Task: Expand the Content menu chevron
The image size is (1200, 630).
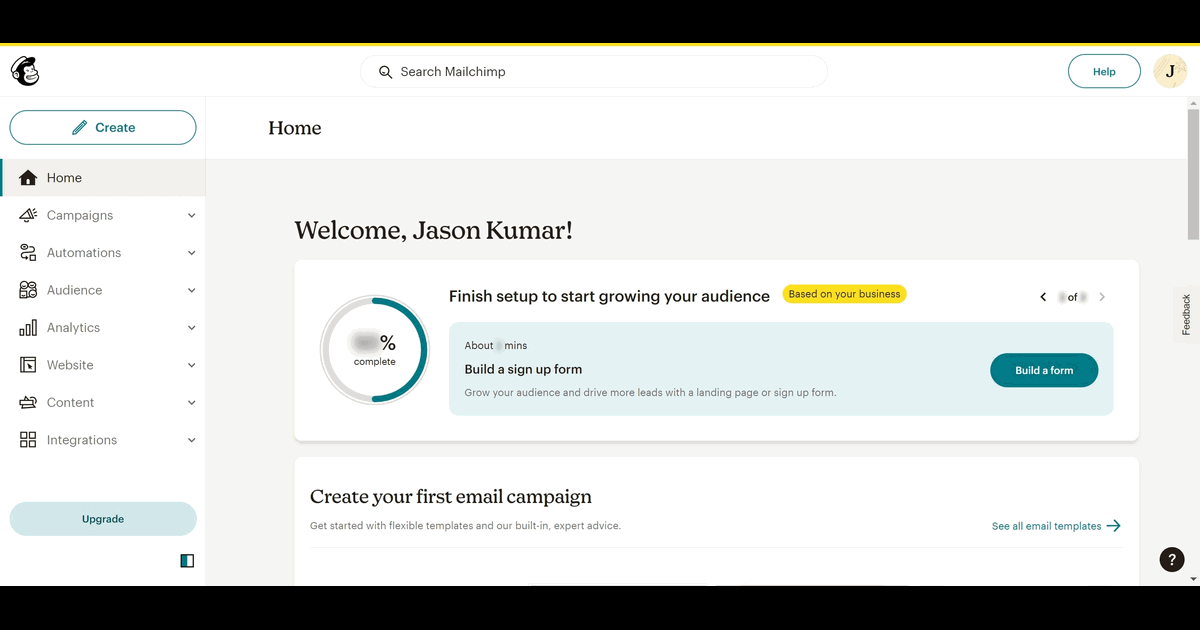Action: click(x=192, y=403)
